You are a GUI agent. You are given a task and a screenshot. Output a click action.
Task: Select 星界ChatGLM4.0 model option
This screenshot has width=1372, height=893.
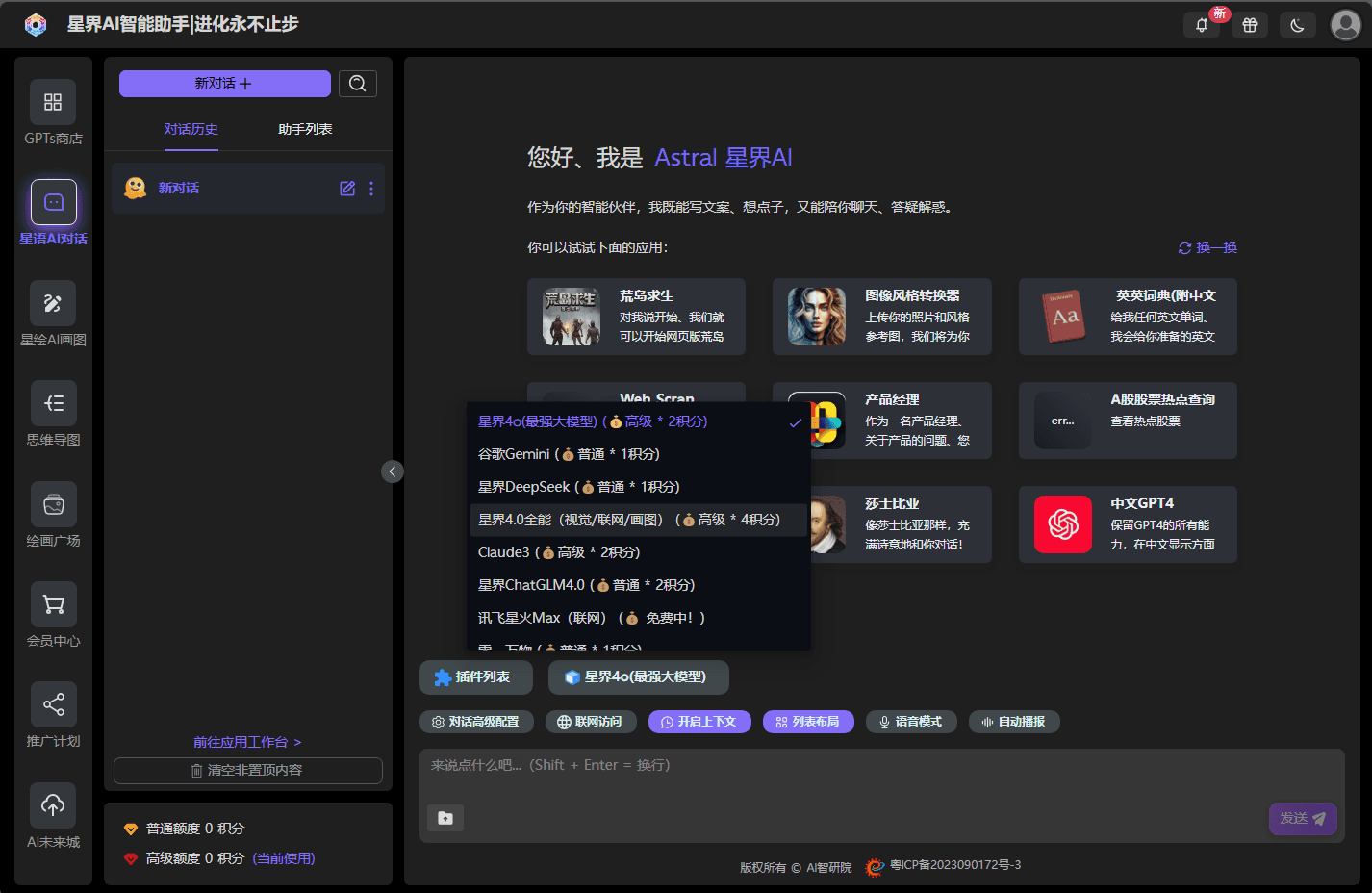tap(638, 585)
